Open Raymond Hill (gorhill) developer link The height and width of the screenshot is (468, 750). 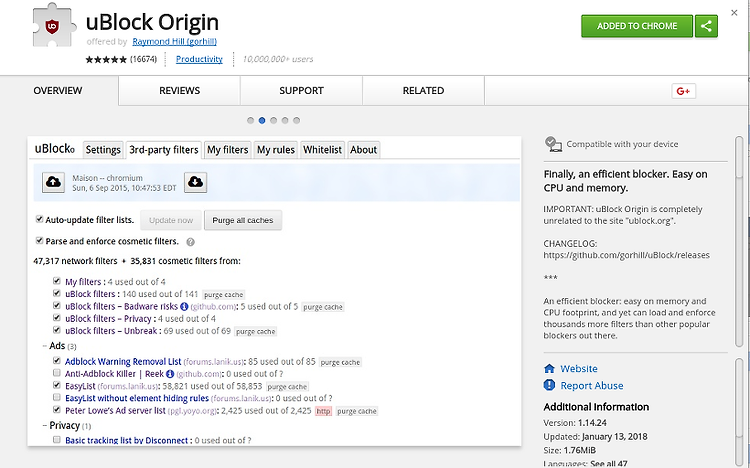coord(175,42)
